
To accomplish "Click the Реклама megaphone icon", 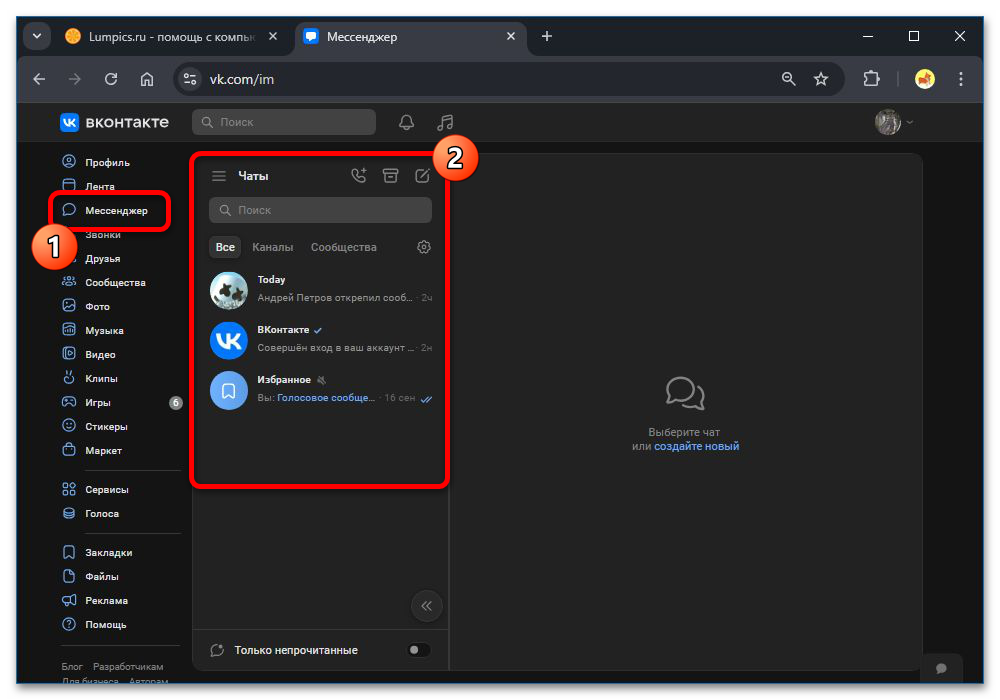I will pyautogui.click(x=69, y=600).
